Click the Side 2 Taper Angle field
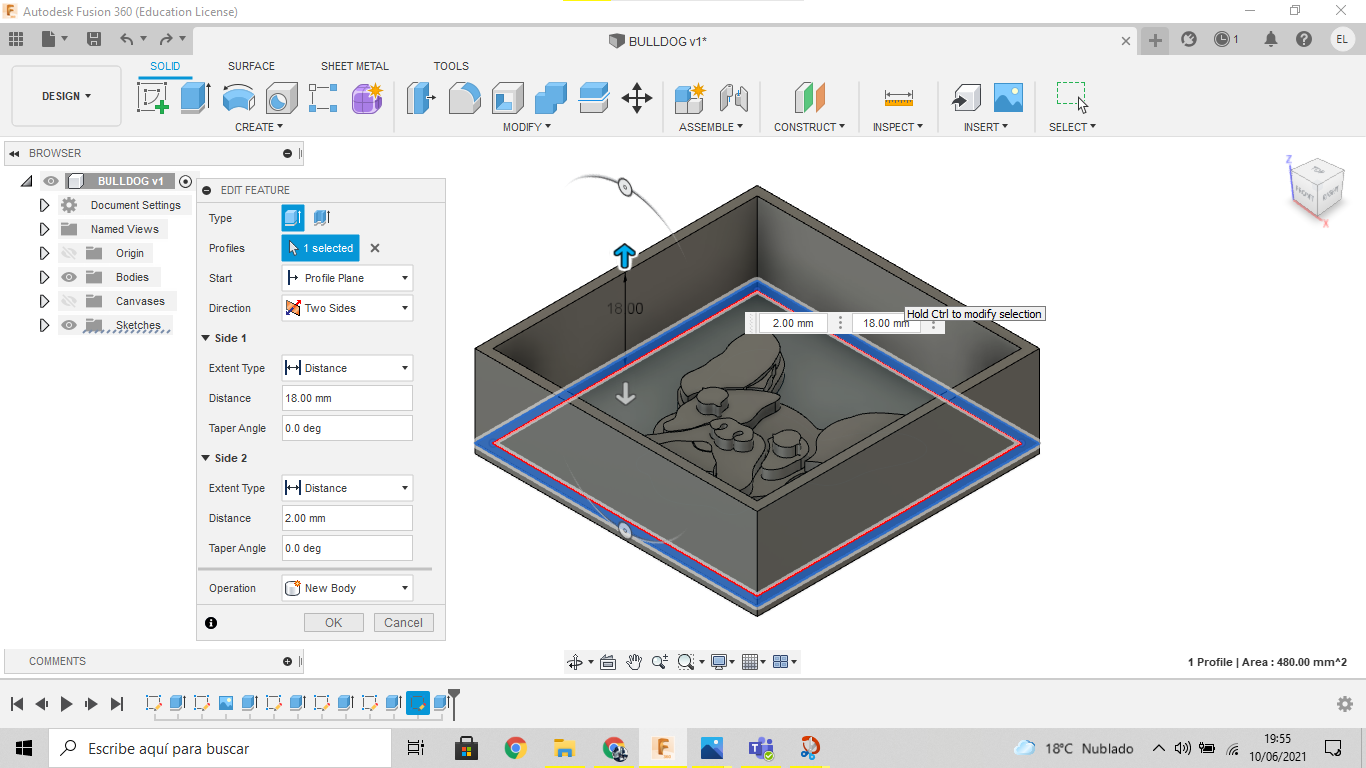This screenshot has width=1366, height=768. tap(347, 548)
